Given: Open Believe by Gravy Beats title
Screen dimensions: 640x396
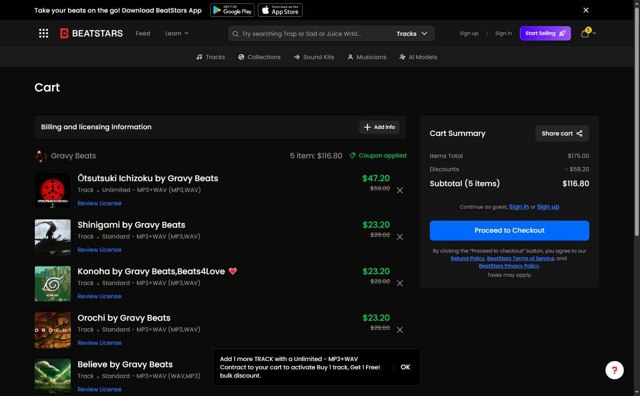Looking at the screenshot, I should coord(125,365).
